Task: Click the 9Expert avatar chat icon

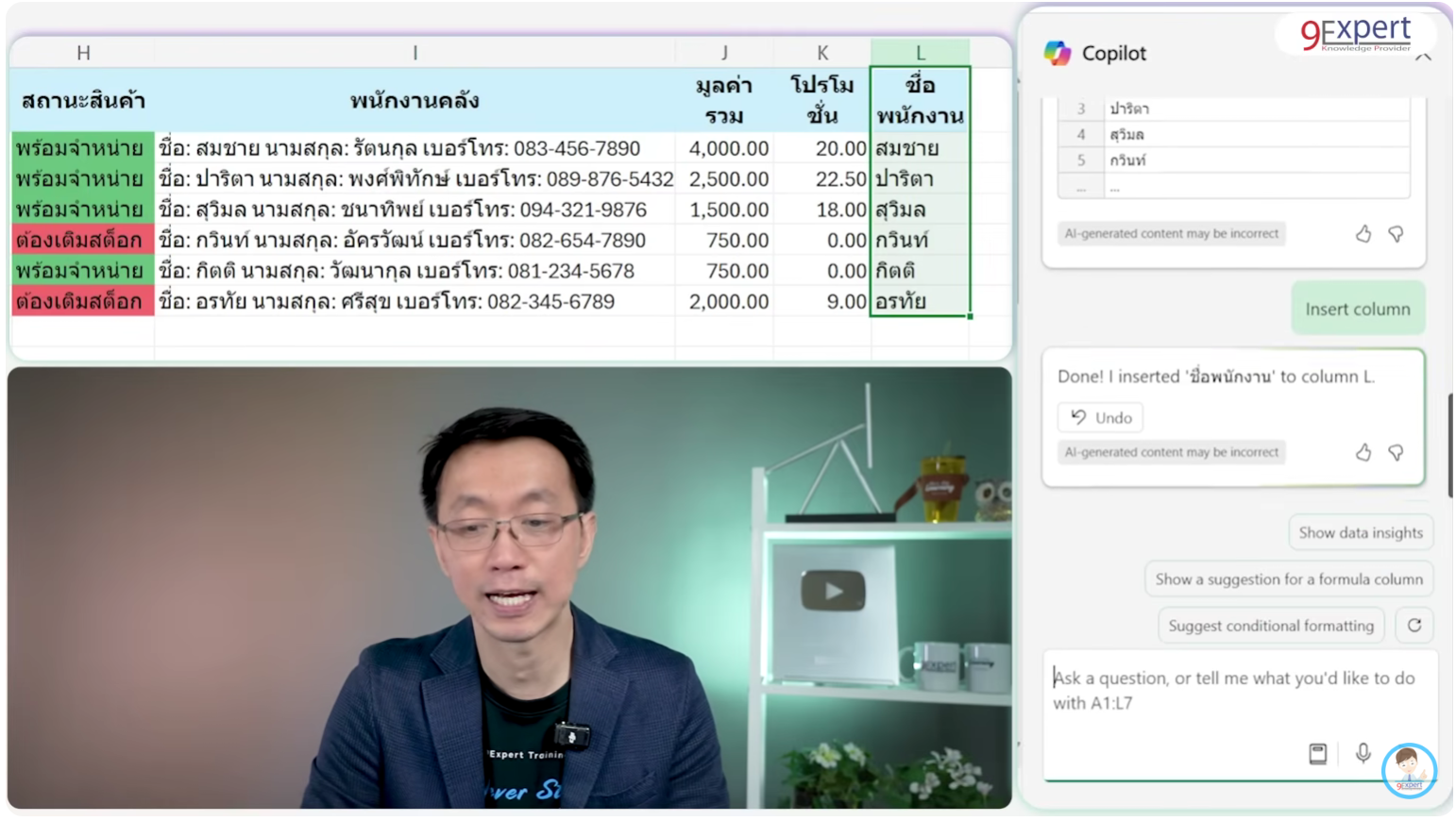Action: coord(1408,769)
